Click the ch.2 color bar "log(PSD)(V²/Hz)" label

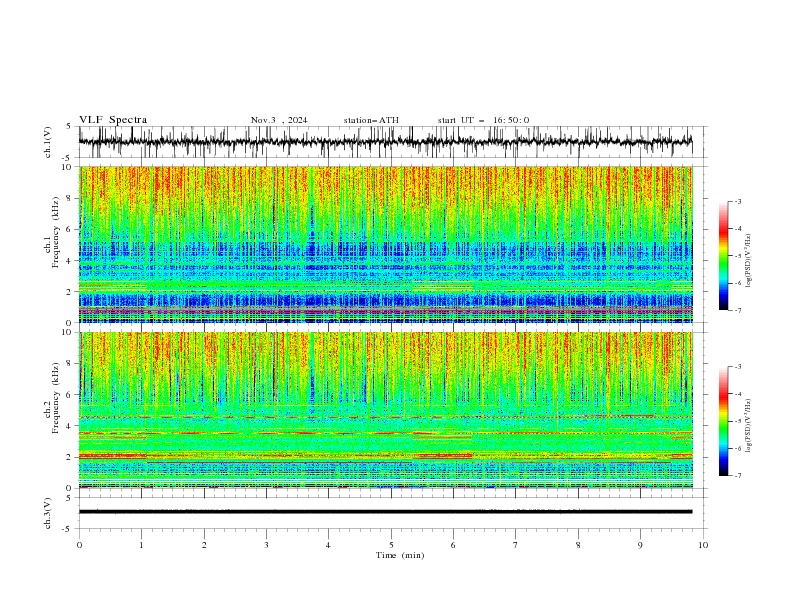tap(749, 426)
